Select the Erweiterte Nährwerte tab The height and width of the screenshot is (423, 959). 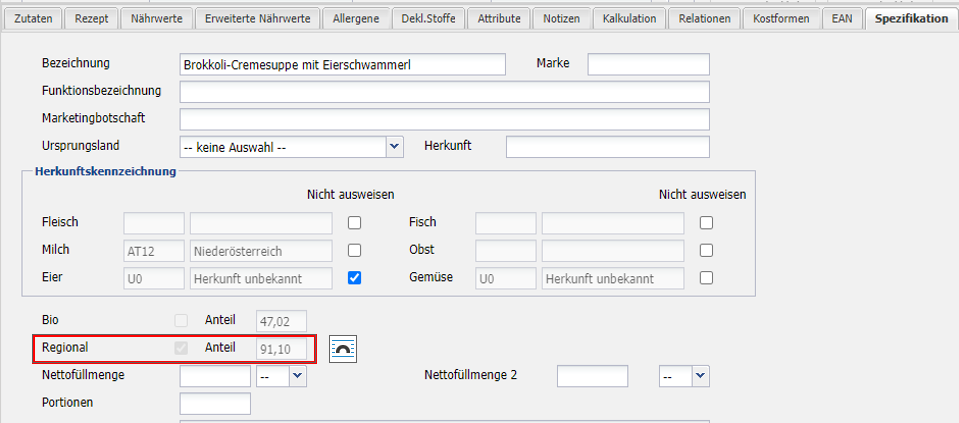pyautogui.click(x=258, y=18)
